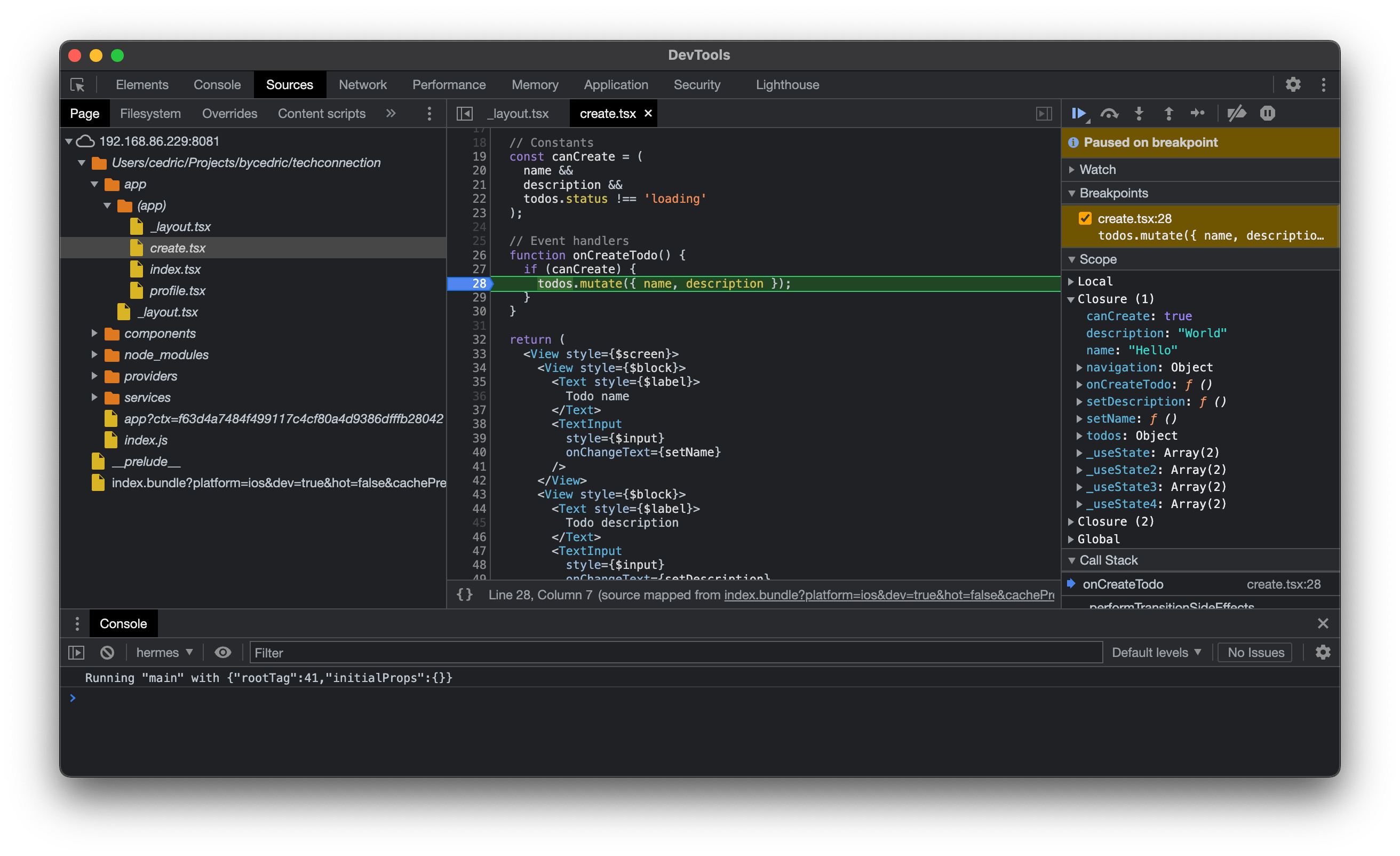Viewport: 1400px width, 856px height.
Task: Open the Performance tab
Action: tap(449, 85)
